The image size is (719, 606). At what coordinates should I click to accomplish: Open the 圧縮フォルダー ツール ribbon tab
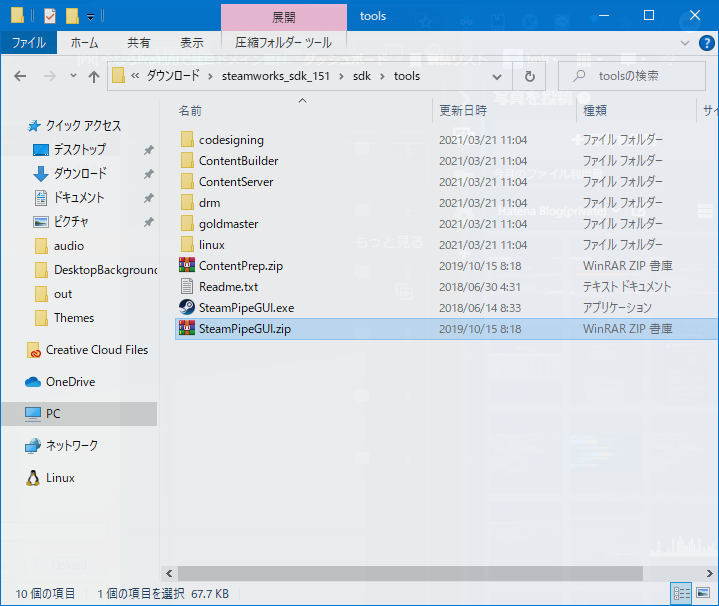283,43
